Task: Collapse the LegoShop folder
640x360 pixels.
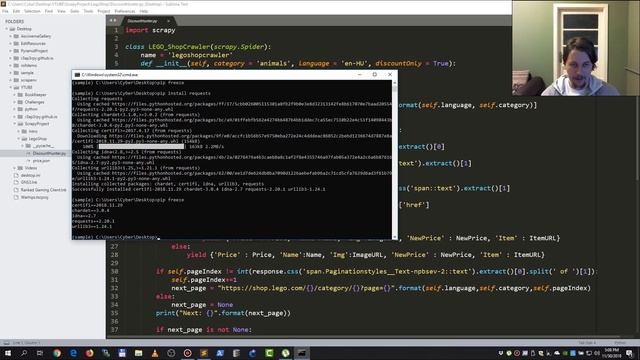Action: coord(19,139)
